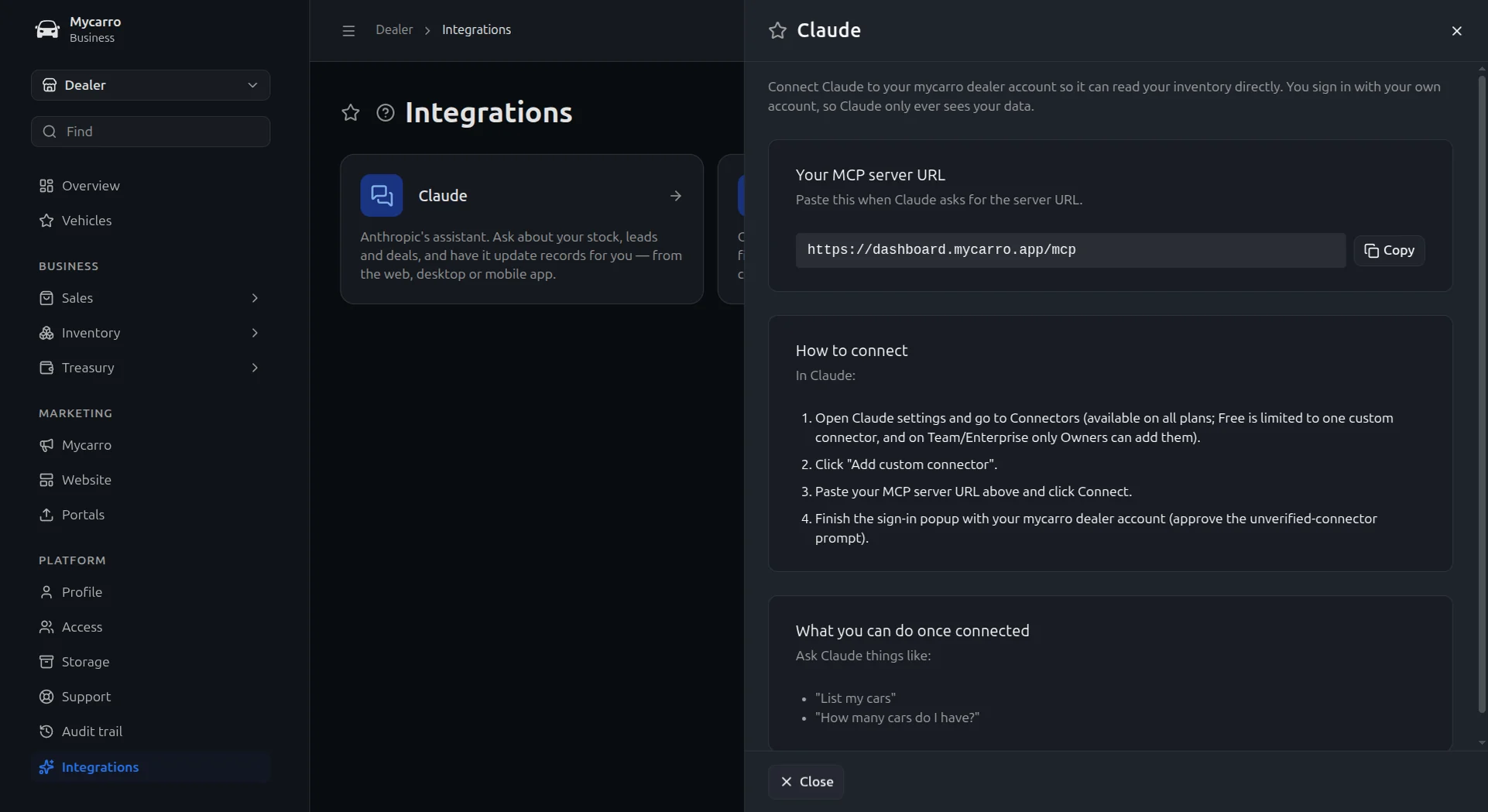The height and width of the screenshot is (812, 1488).
Task: Click the Audit trail history icon
Action: coord(46,731)
